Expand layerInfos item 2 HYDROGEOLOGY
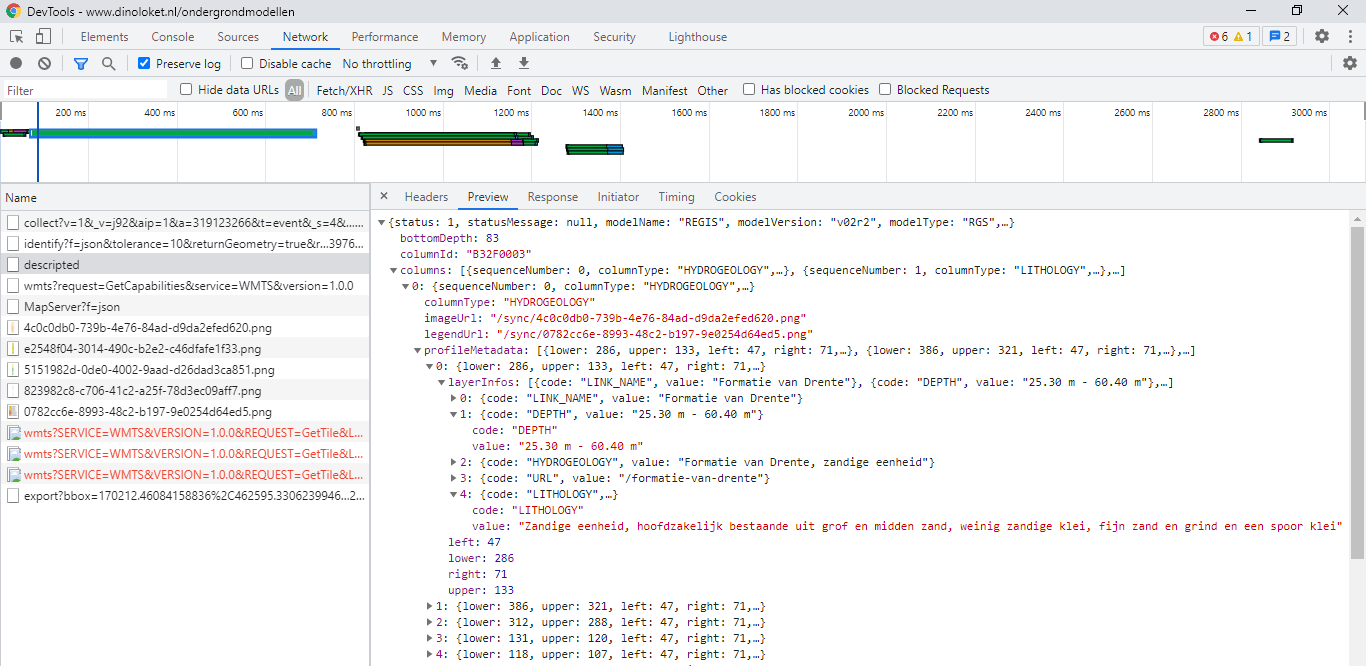This screenshot has height=666, width=1366. [454, 462]
